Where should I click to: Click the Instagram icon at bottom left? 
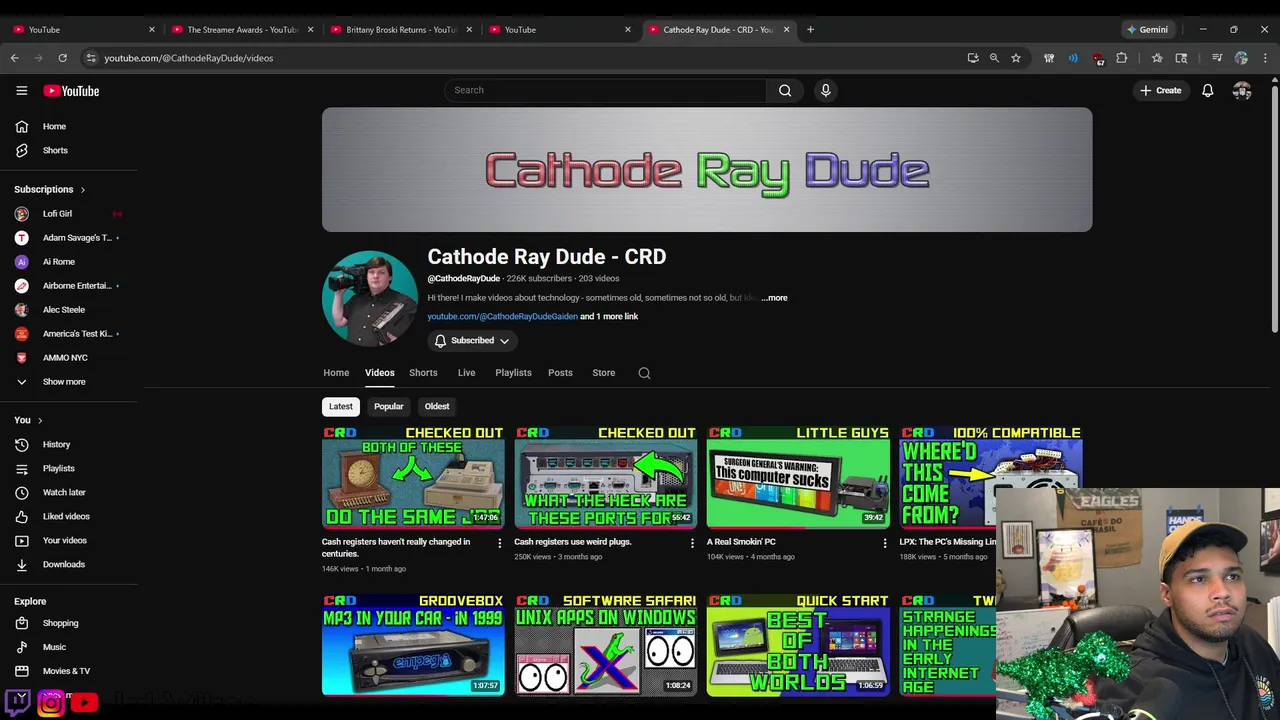point(51,703)
